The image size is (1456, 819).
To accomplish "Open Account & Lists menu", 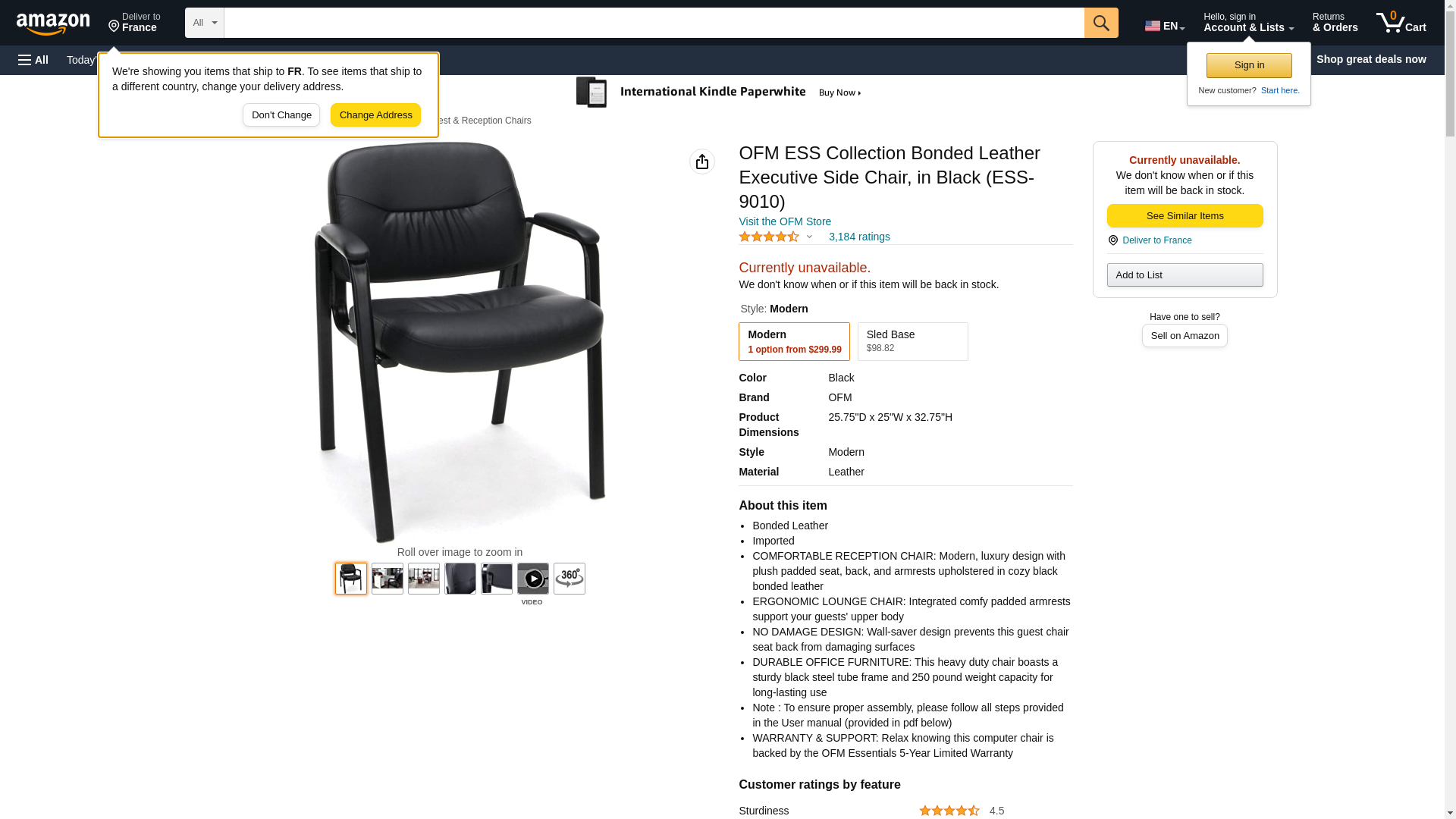I will click(x=1248, y=23).
